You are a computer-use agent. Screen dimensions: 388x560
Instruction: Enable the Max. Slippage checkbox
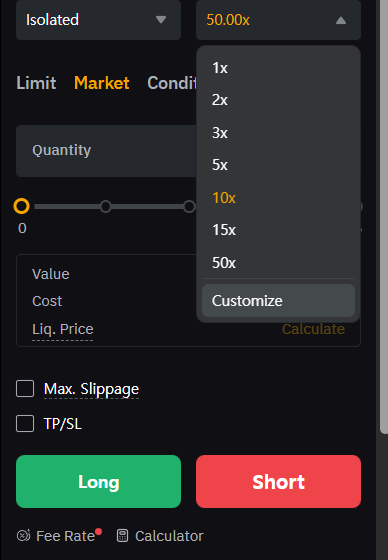click(25, 389)
